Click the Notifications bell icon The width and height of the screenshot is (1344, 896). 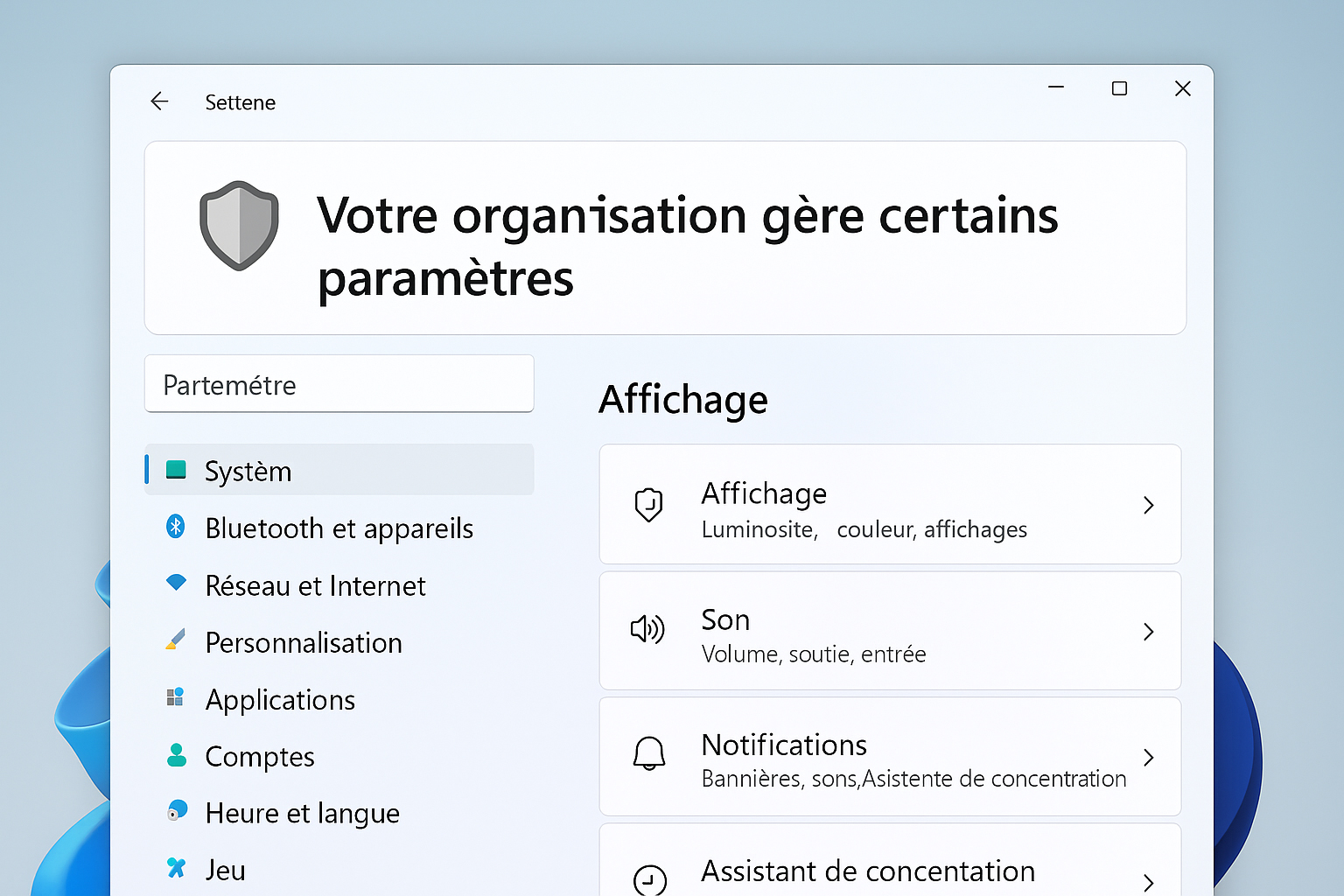[x=648, y=754]
